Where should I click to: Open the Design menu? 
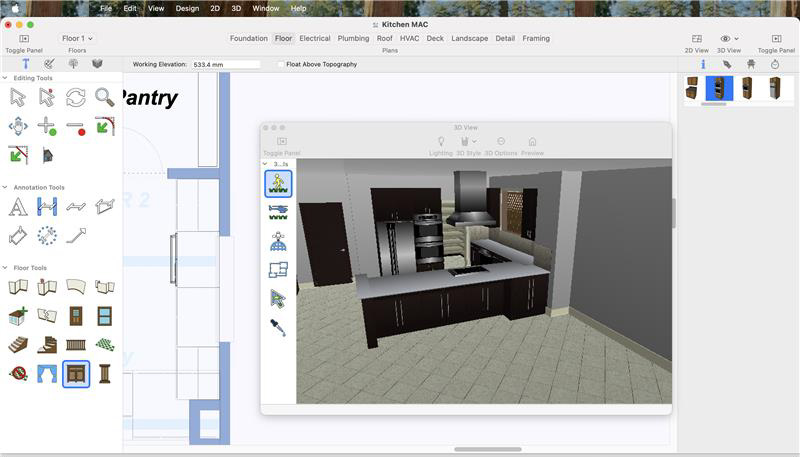(187, 8)
